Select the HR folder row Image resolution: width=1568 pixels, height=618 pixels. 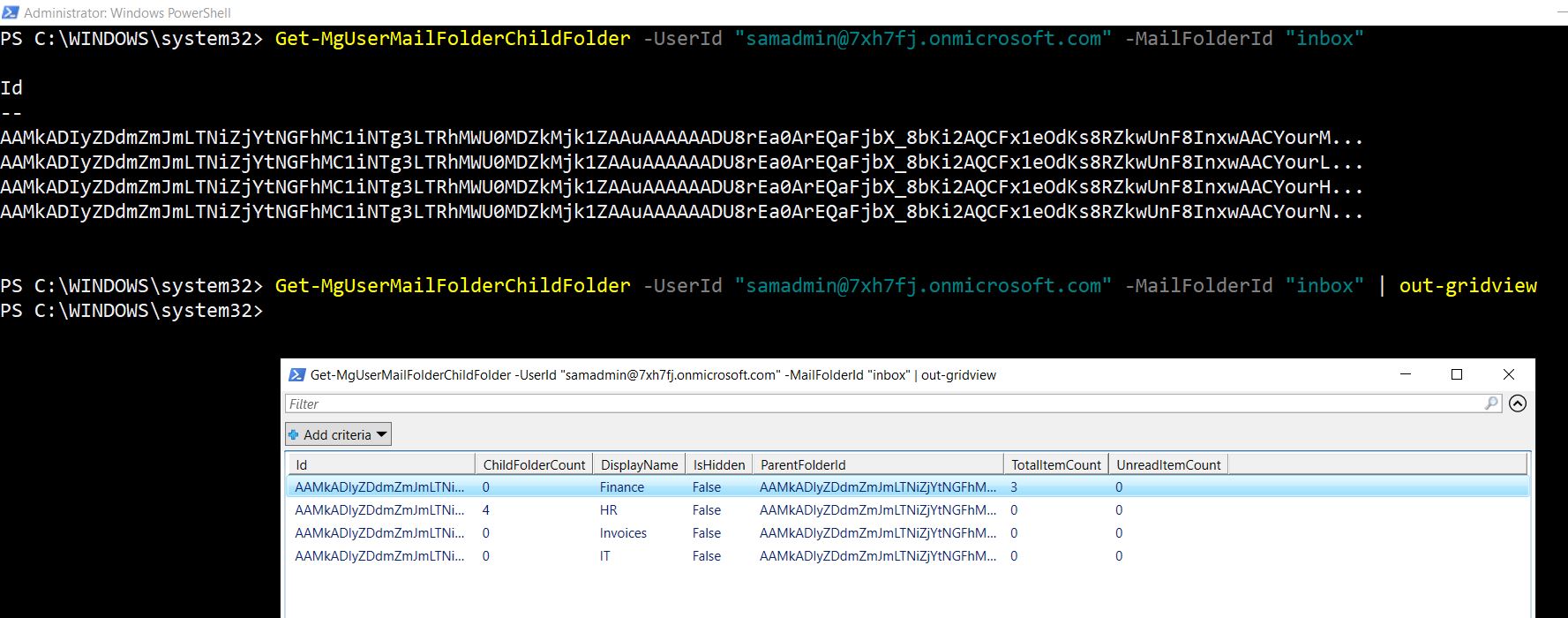(x=609, y=510)
